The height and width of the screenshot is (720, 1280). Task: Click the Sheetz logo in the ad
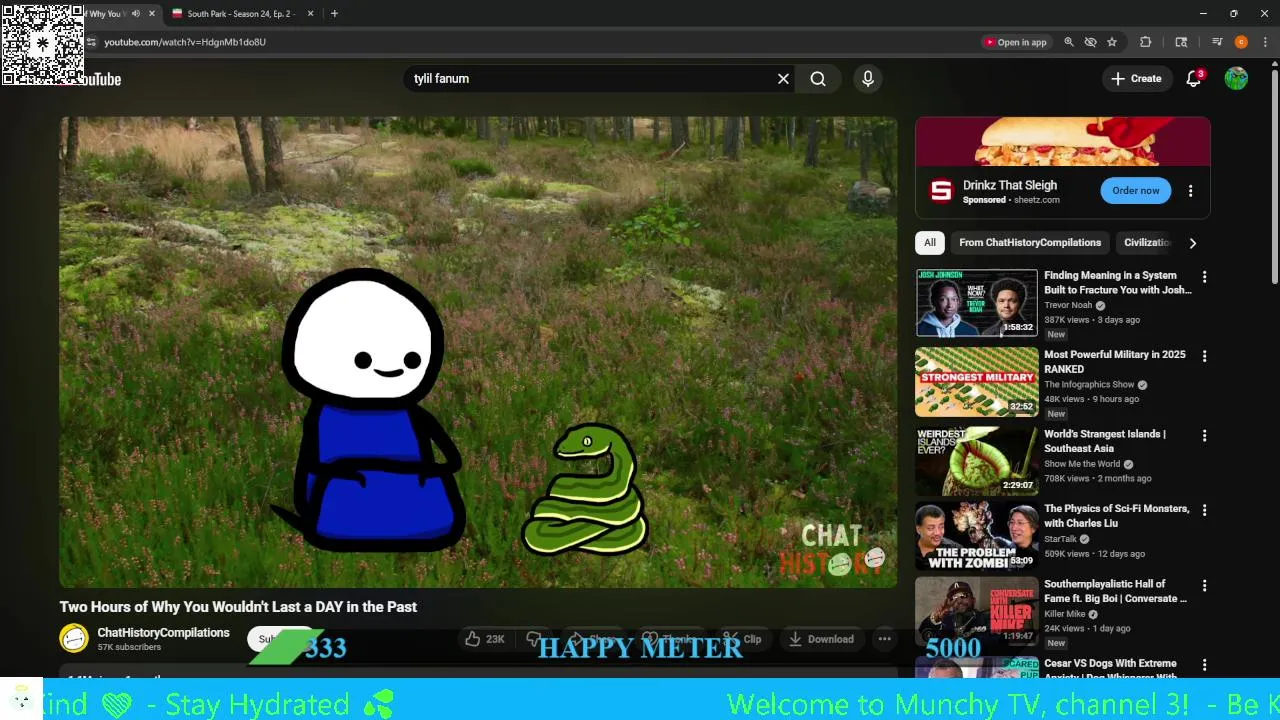[941, 191]
